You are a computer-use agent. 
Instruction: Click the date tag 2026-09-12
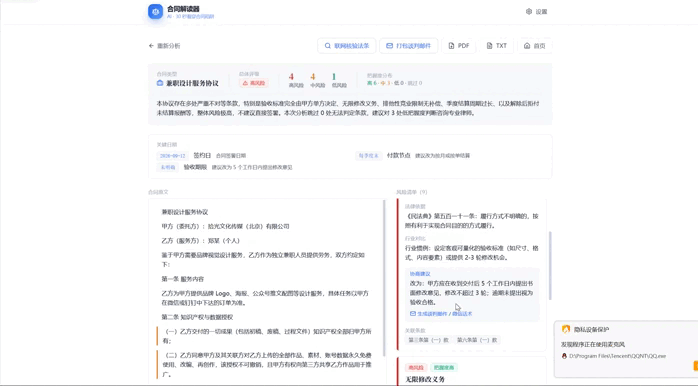173,156
